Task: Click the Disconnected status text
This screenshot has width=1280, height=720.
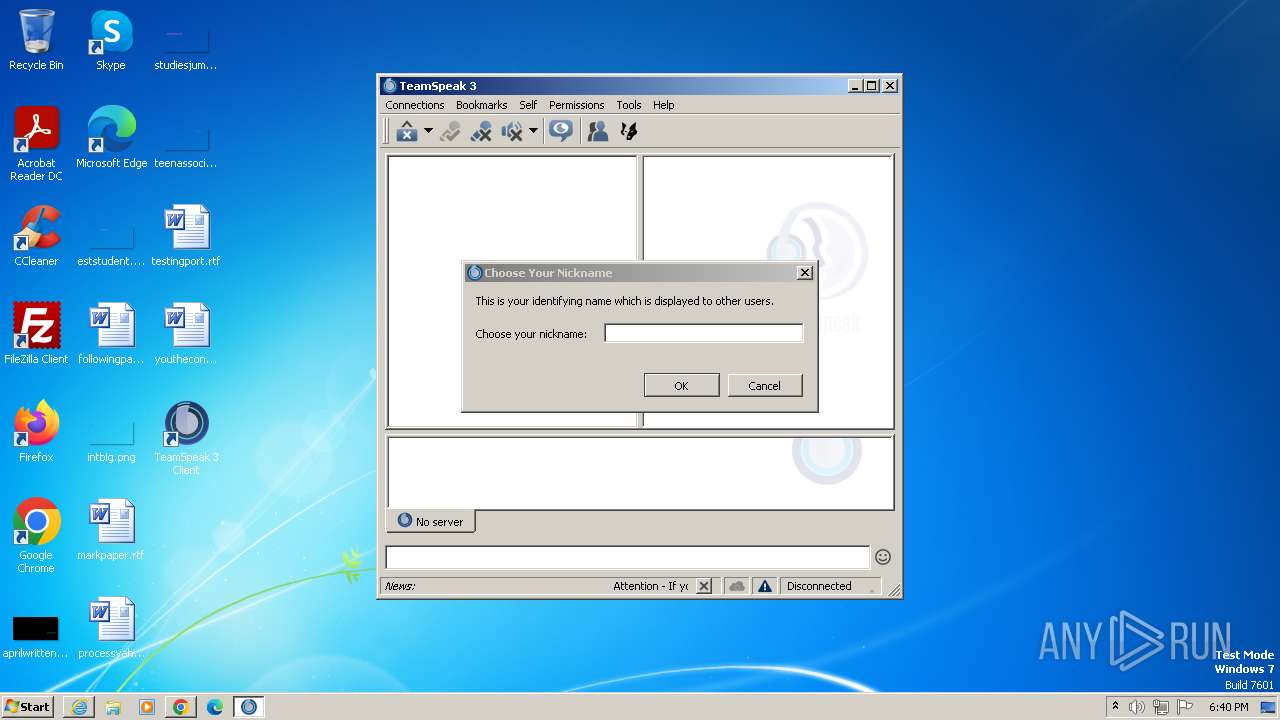Action: coord(819,586)
